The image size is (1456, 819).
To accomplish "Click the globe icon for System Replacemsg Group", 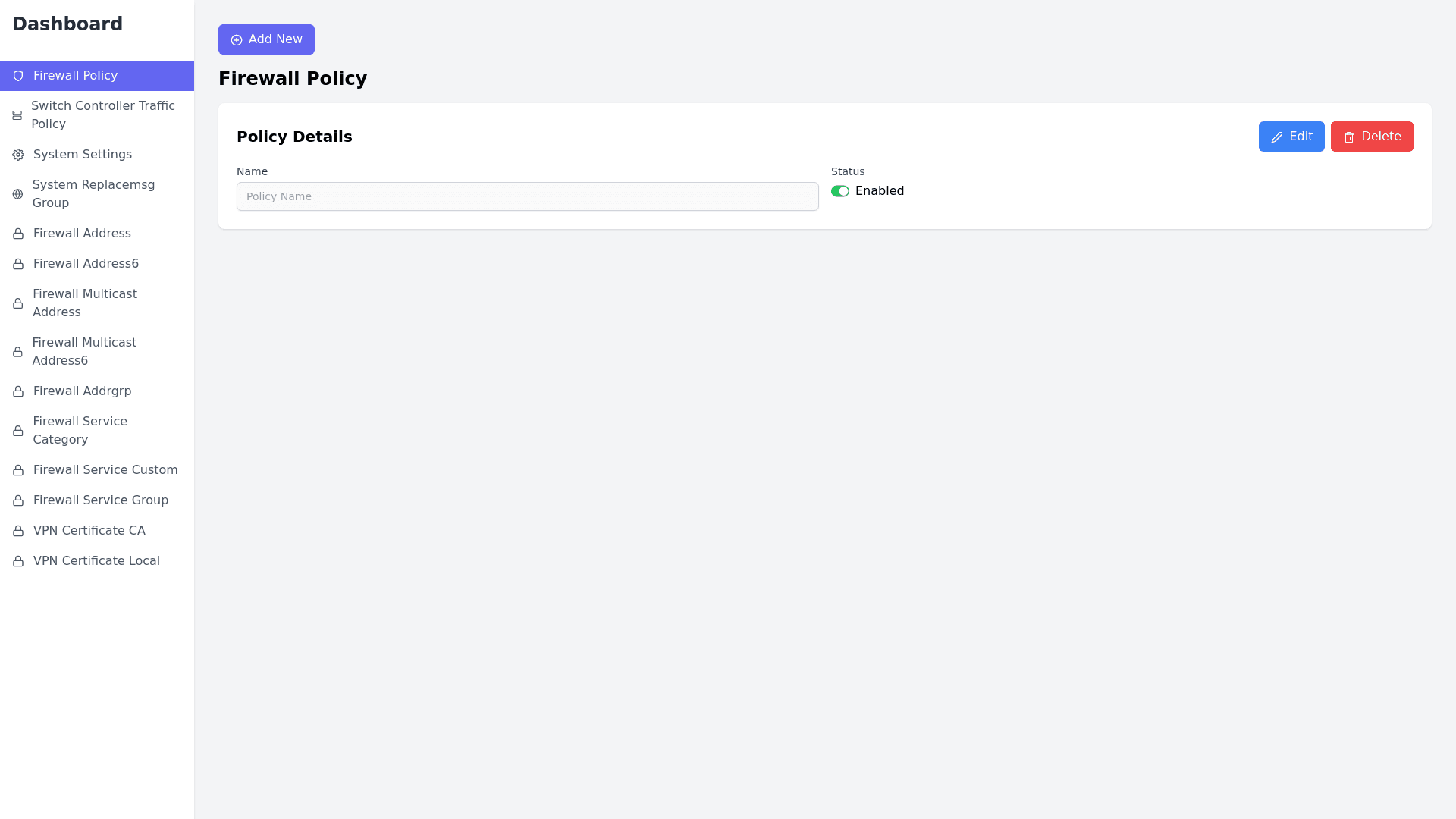I will click(17, 194).
